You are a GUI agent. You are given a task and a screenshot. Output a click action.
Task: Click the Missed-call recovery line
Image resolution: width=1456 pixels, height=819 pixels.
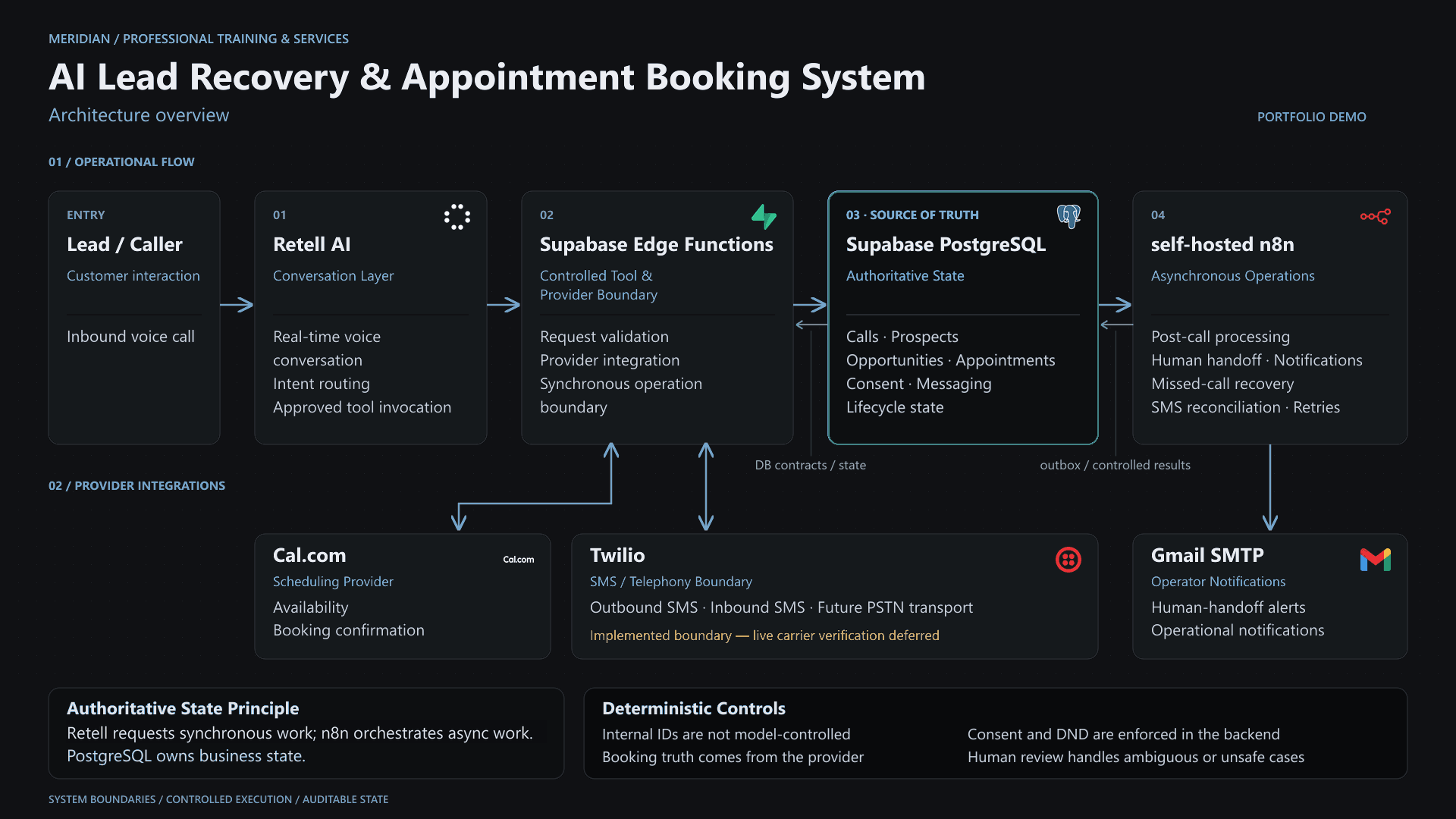(1222, 384)
